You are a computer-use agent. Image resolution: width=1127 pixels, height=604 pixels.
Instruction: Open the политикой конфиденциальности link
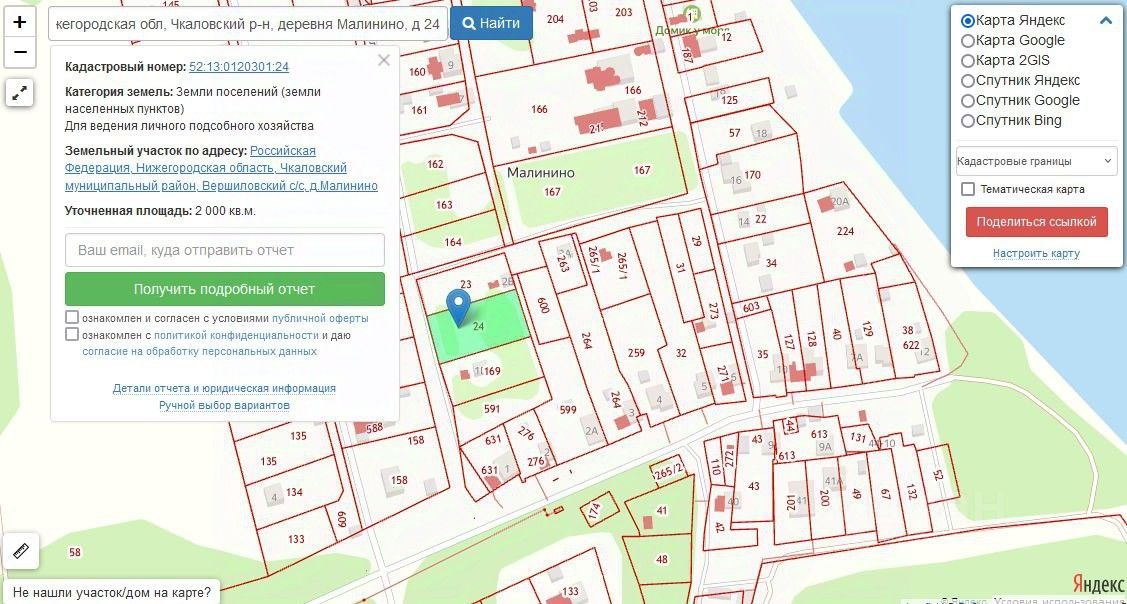[236, 335]
